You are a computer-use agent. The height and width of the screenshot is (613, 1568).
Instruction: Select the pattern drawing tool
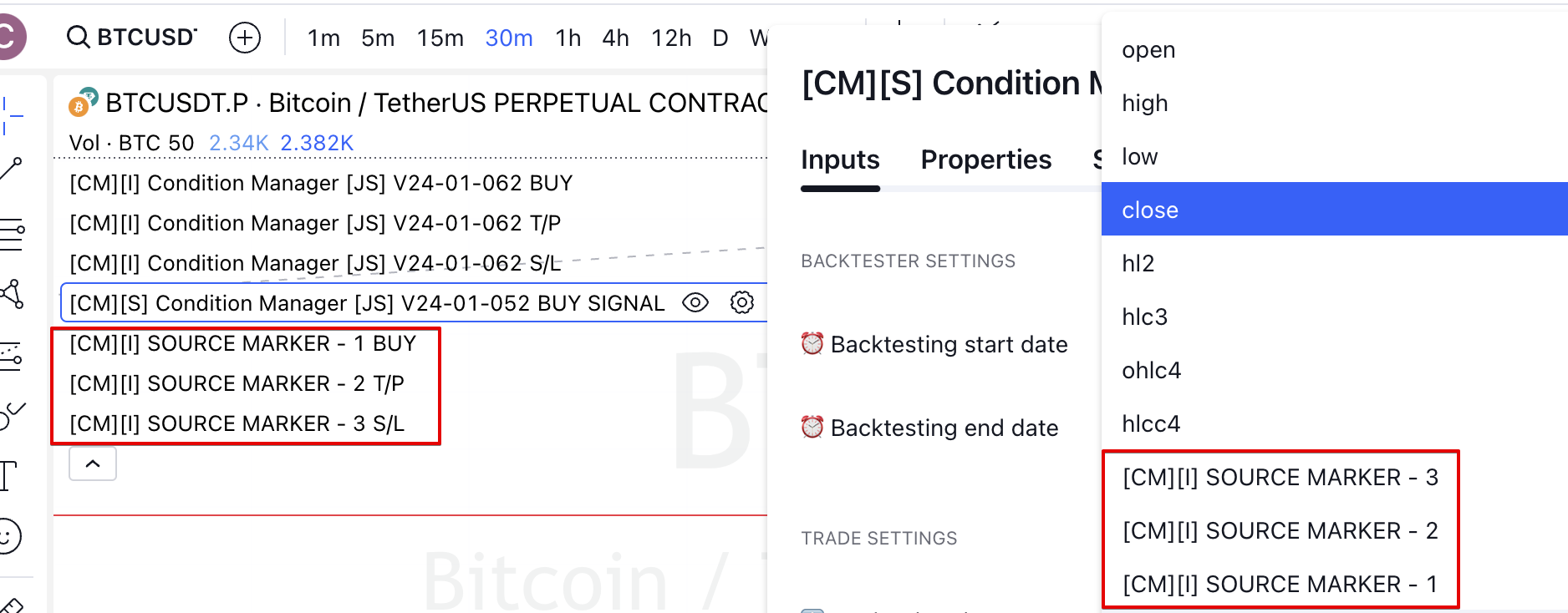[12, 294]
